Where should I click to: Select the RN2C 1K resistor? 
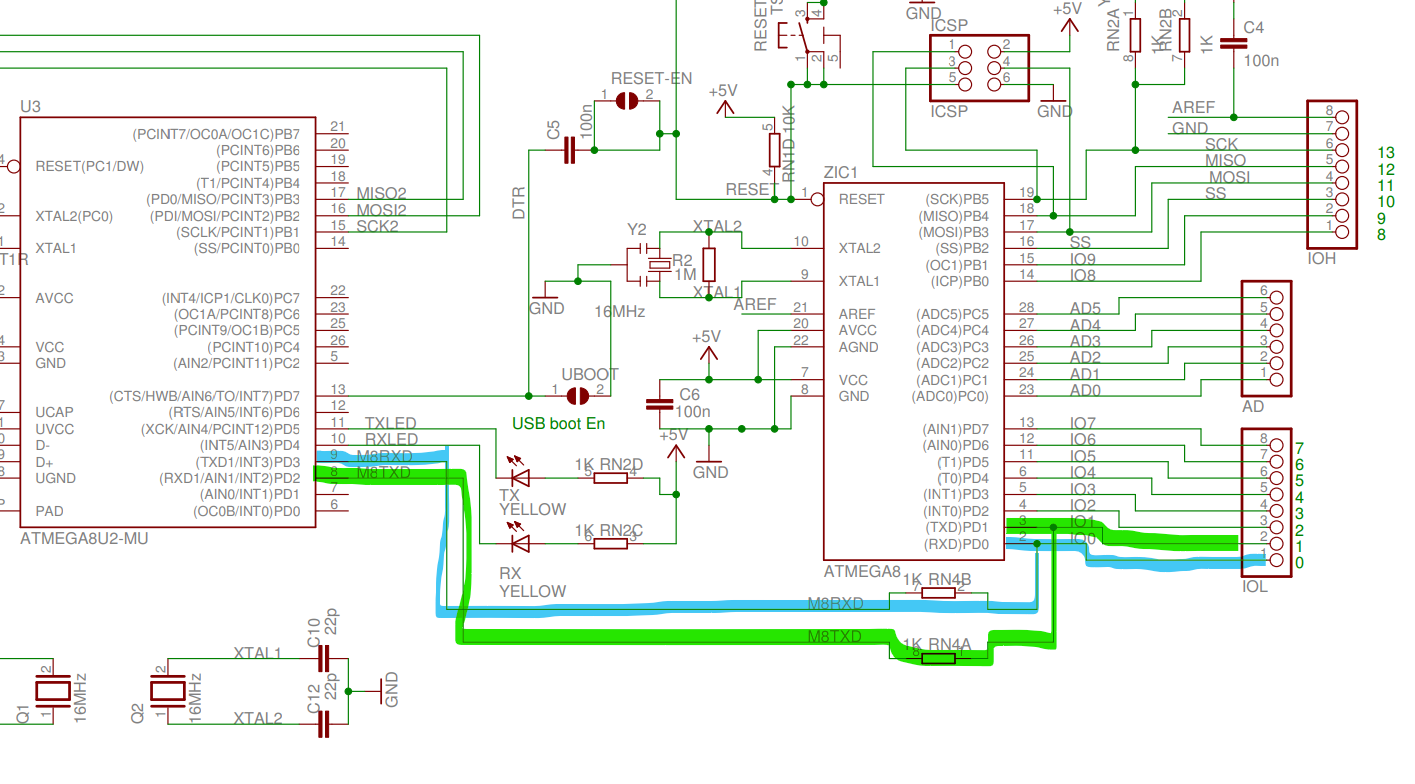point(611,543)
